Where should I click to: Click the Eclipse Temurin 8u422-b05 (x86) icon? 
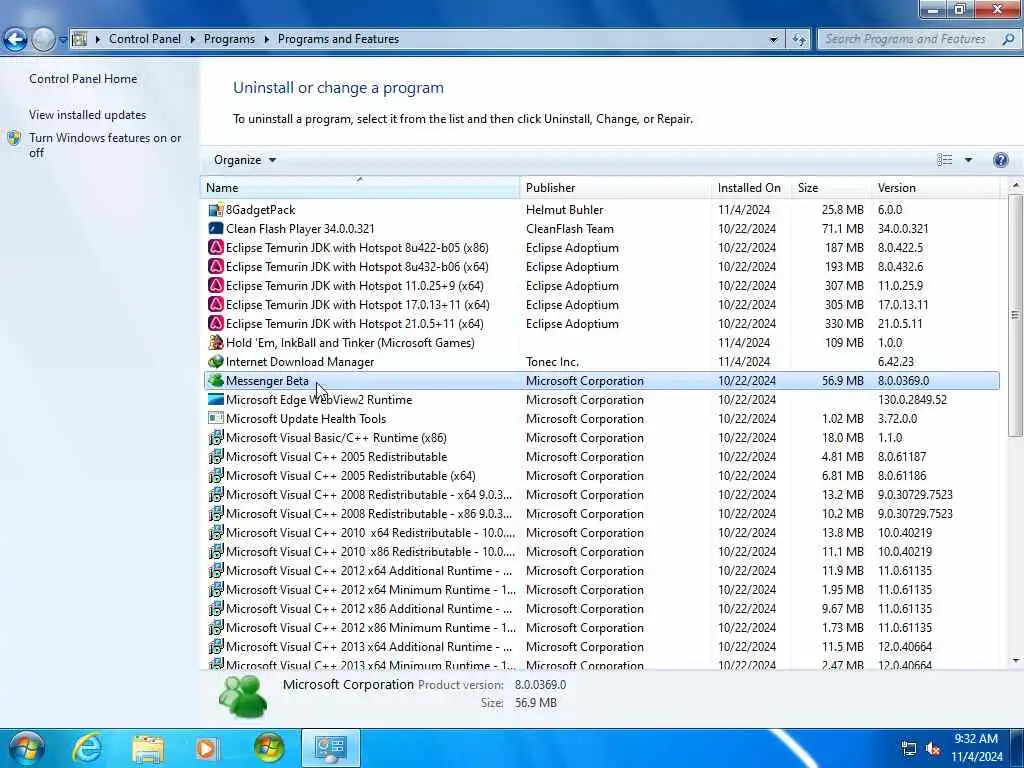click(x=216, y=248)
